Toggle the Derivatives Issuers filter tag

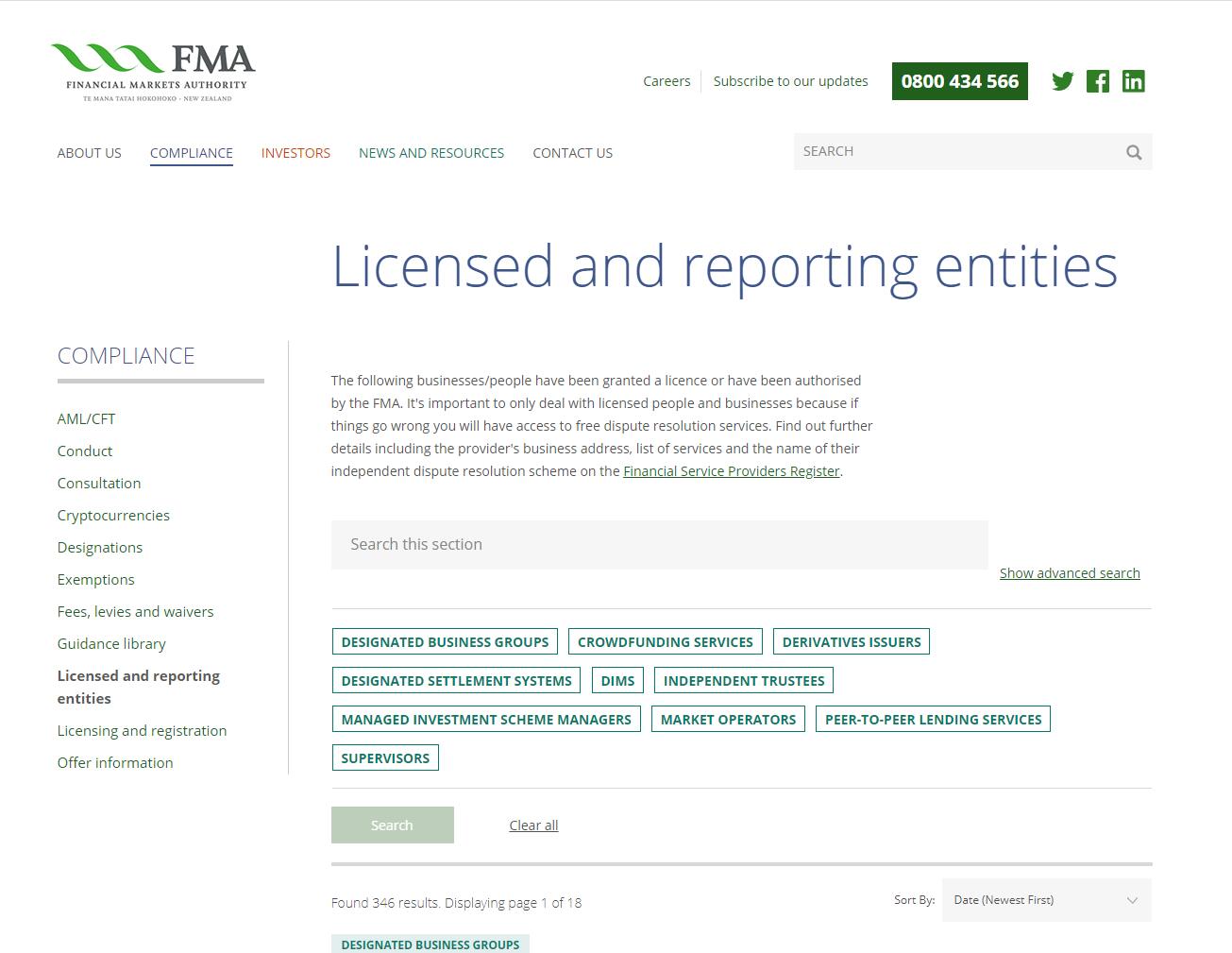851,642
